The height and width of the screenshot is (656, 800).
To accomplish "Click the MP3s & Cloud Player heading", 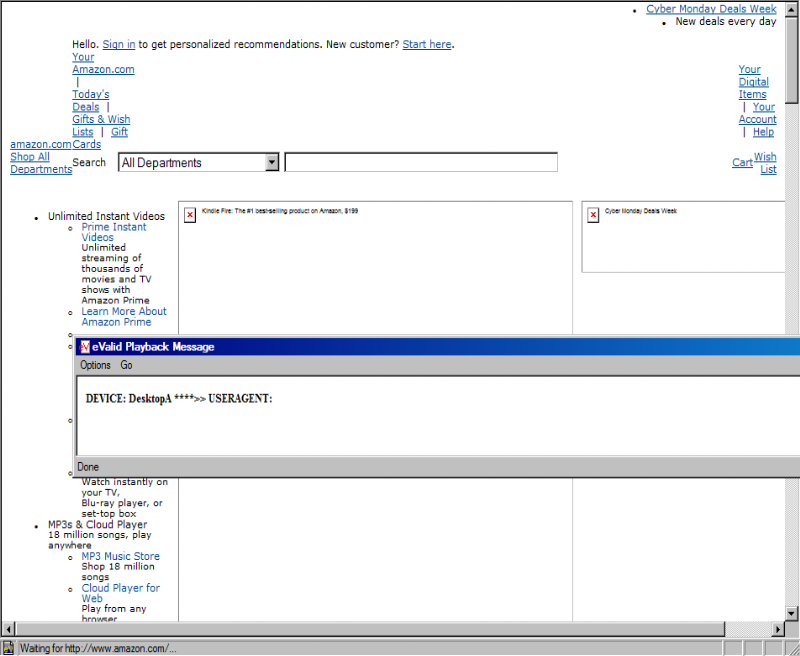I will tap(97, 524).
